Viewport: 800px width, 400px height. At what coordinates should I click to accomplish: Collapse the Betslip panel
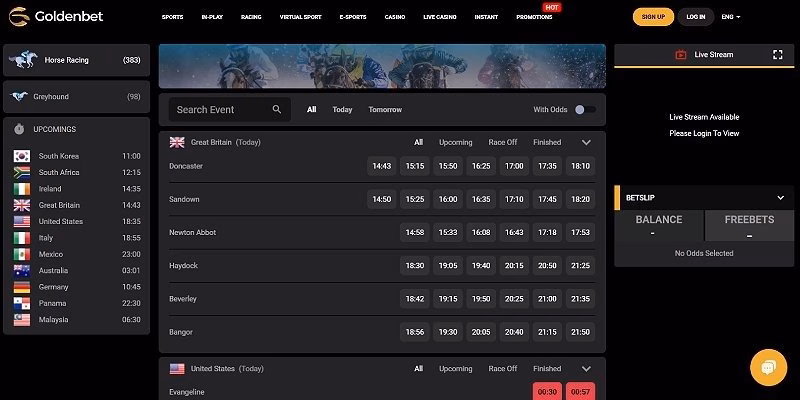[x=781, y=197]
